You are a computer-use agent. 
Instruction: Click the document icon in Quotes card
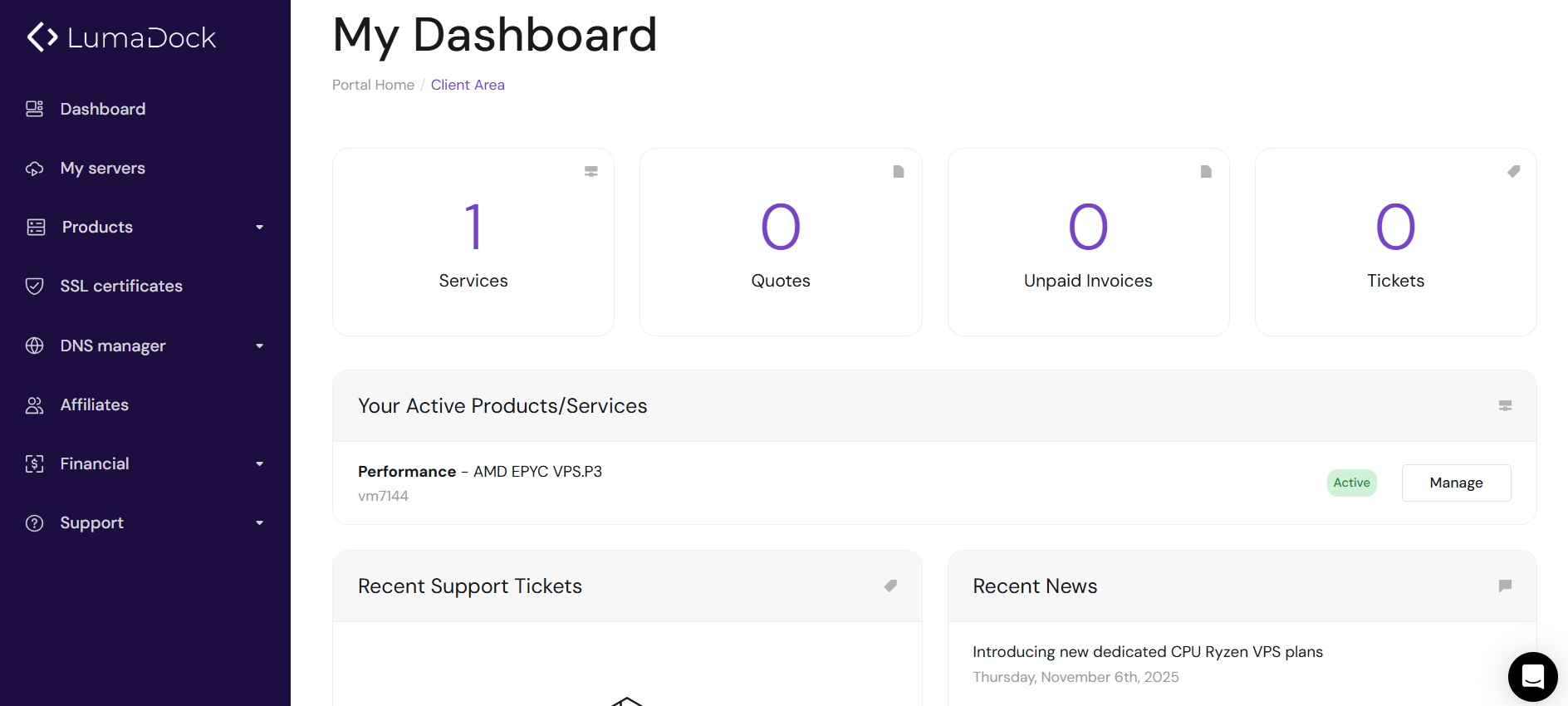click(899, 171)
